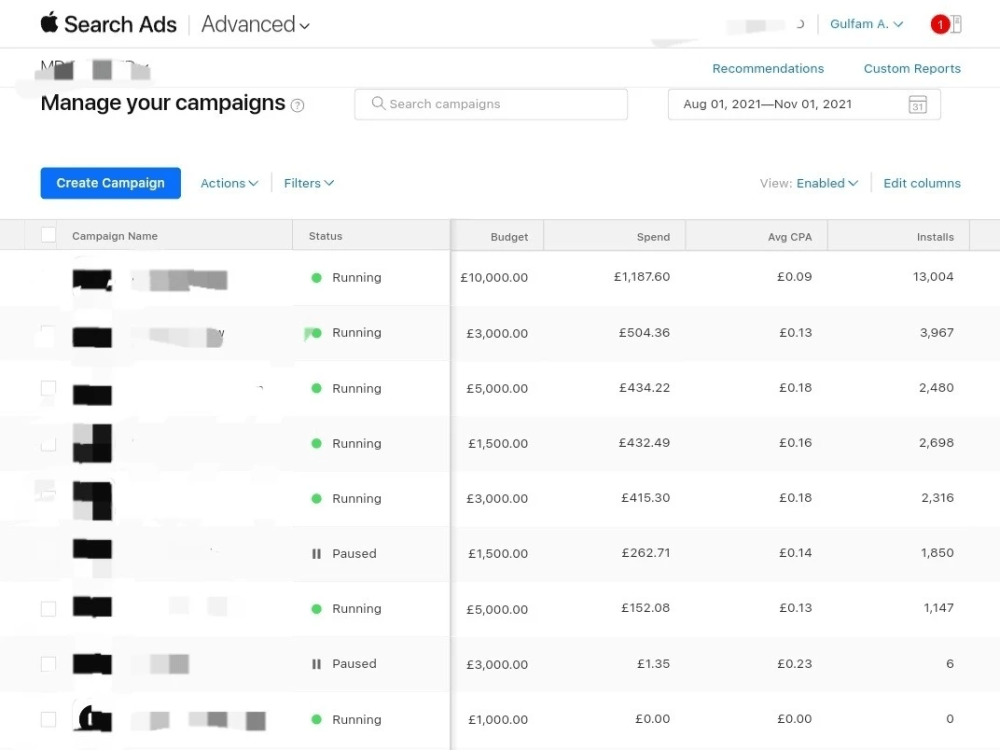Click the magnifier icon in search box

coord(378,103)
